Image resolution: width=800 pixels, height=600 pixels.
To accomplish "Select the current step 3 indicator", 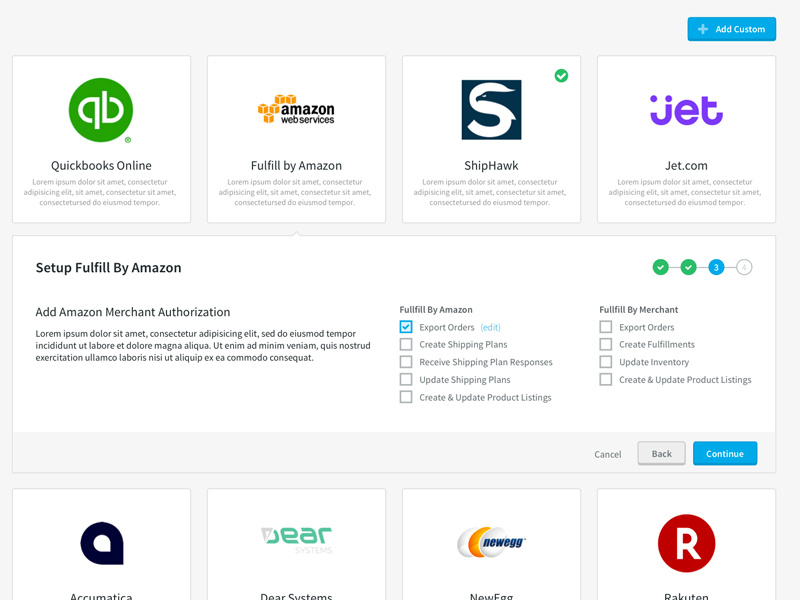I will click(716, 267).
